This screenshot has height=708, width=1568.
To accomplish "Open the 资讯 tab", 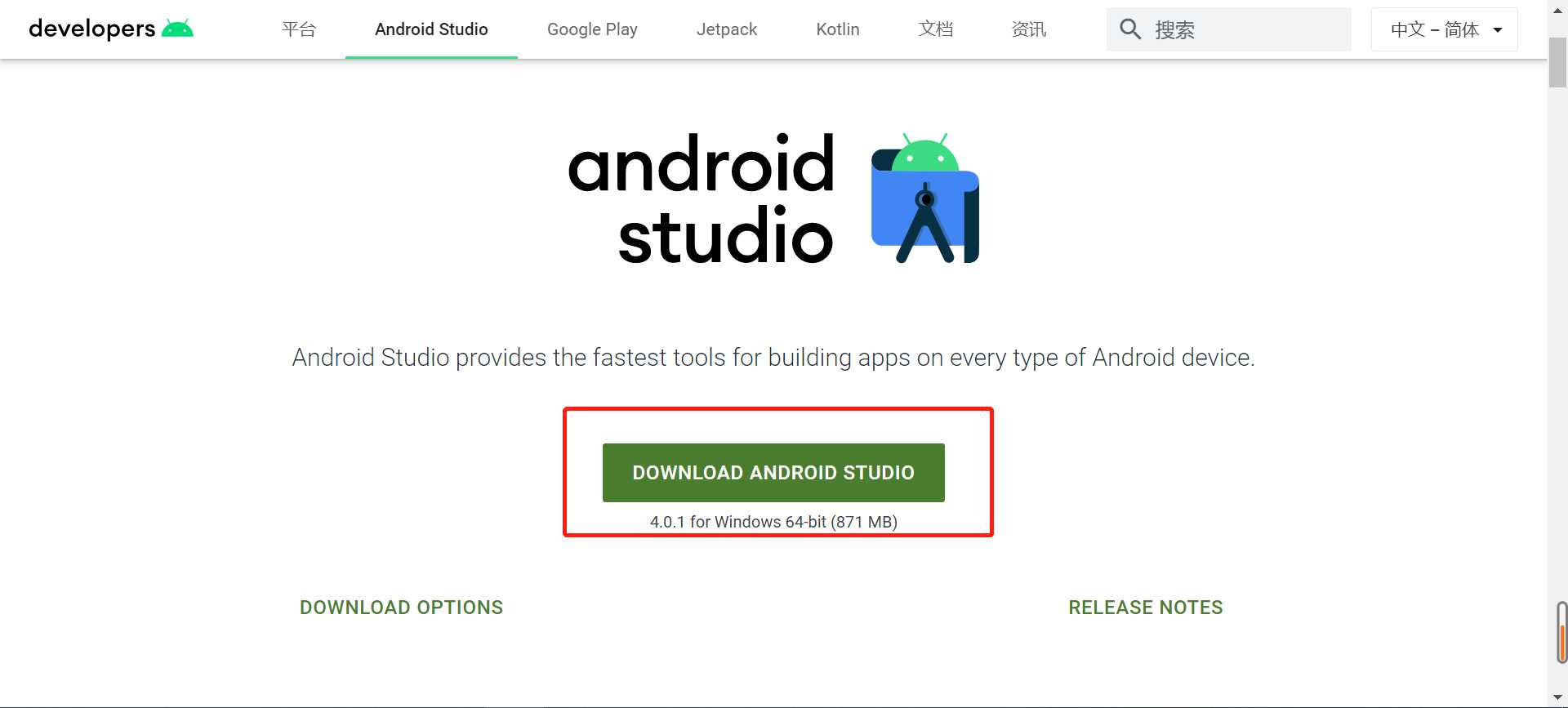I will 1029,29.
